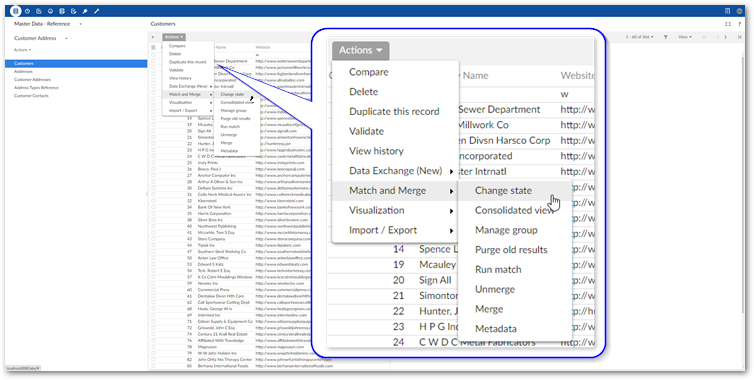Click the Dentalaw Divsn Hlth Care name
The image size is (754, 380).
221,296
